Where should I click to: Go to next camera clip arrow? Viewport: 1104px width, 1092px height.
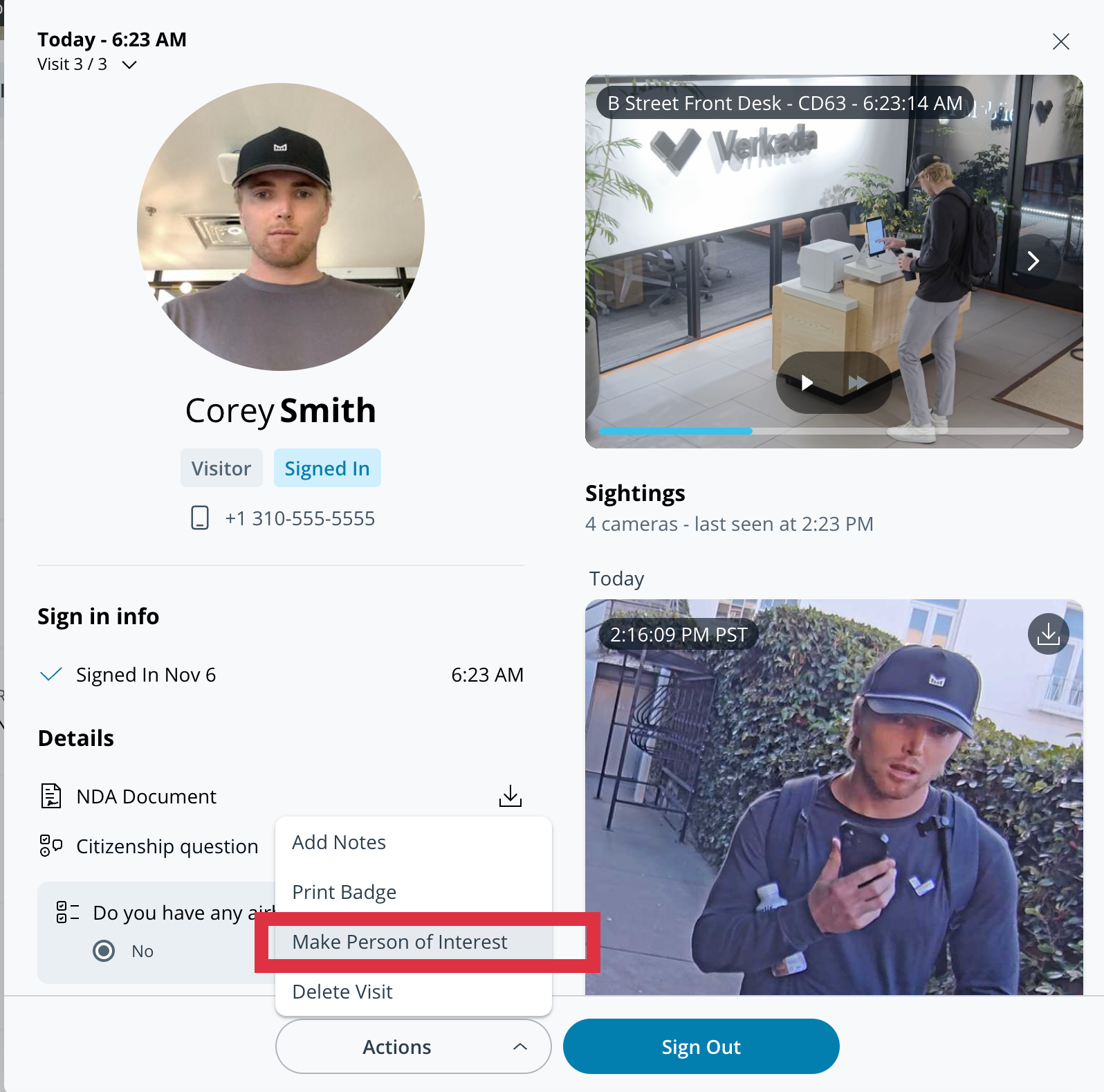click(x=1033, y=261)
